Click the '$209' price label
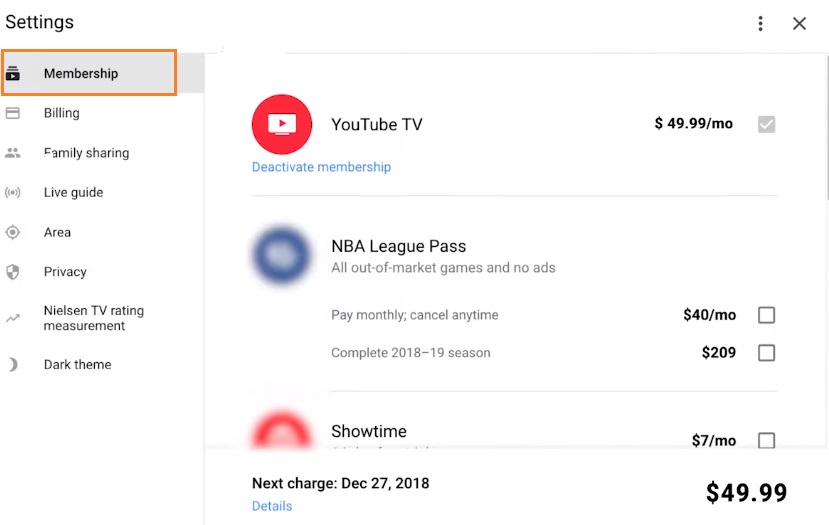This screenshot has height=525, width=829. (719, 353)
